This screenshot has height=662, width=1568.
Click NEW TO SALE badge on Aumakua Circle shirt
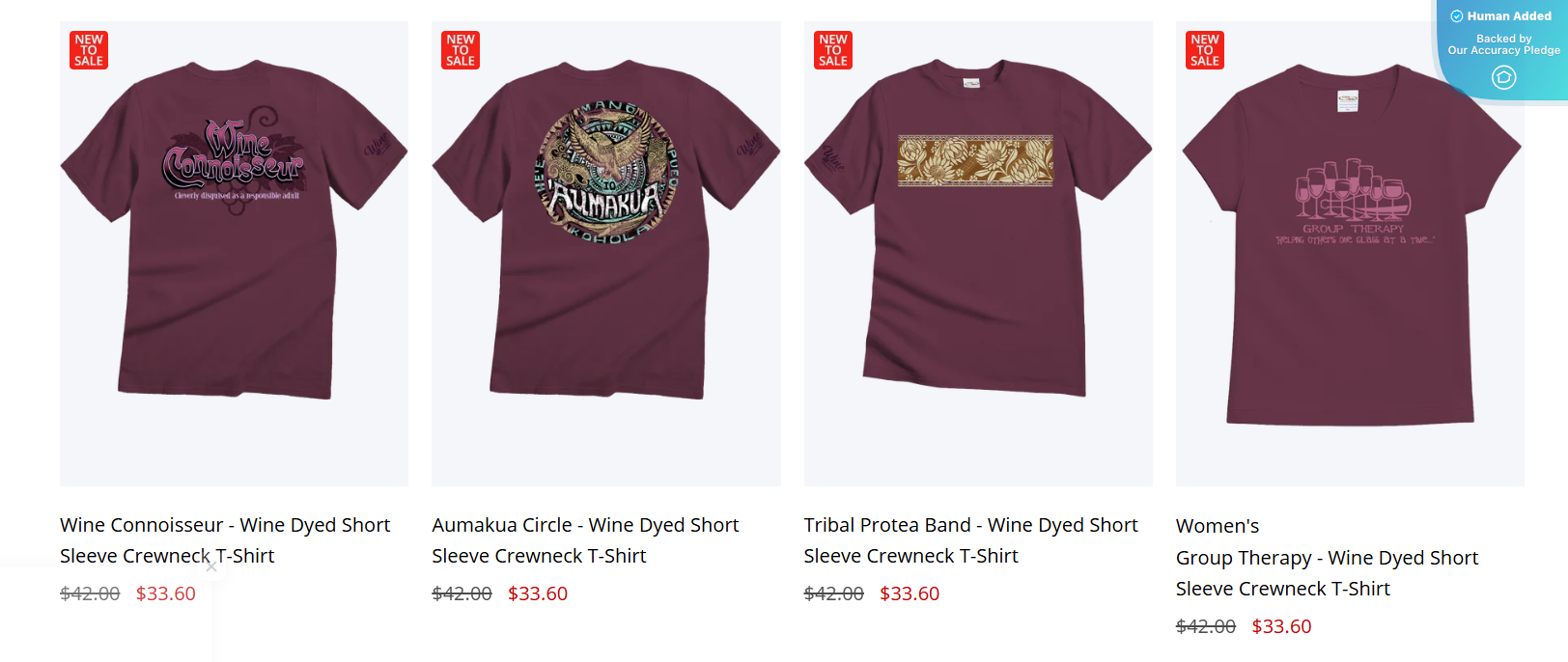[x=461, y=50]
